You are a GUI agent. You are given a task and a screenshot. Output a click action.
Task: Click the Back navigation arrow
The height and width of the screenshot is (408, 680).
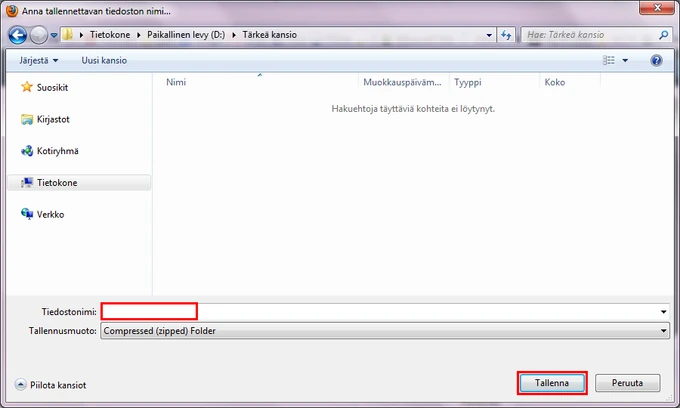click(18, 35)
